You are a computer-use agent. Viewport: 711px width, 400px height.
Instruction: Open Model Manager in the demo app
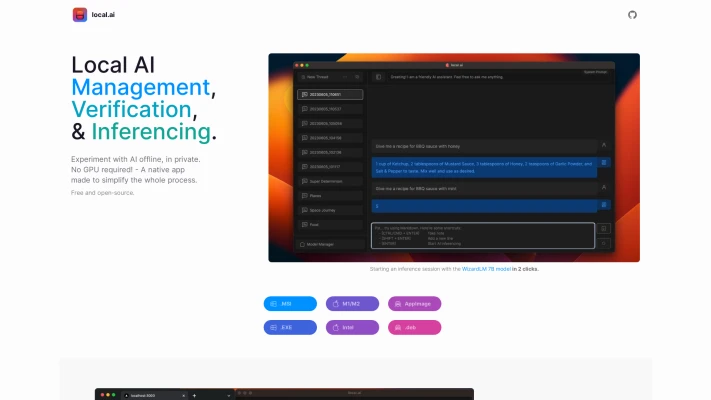(330, 244)
